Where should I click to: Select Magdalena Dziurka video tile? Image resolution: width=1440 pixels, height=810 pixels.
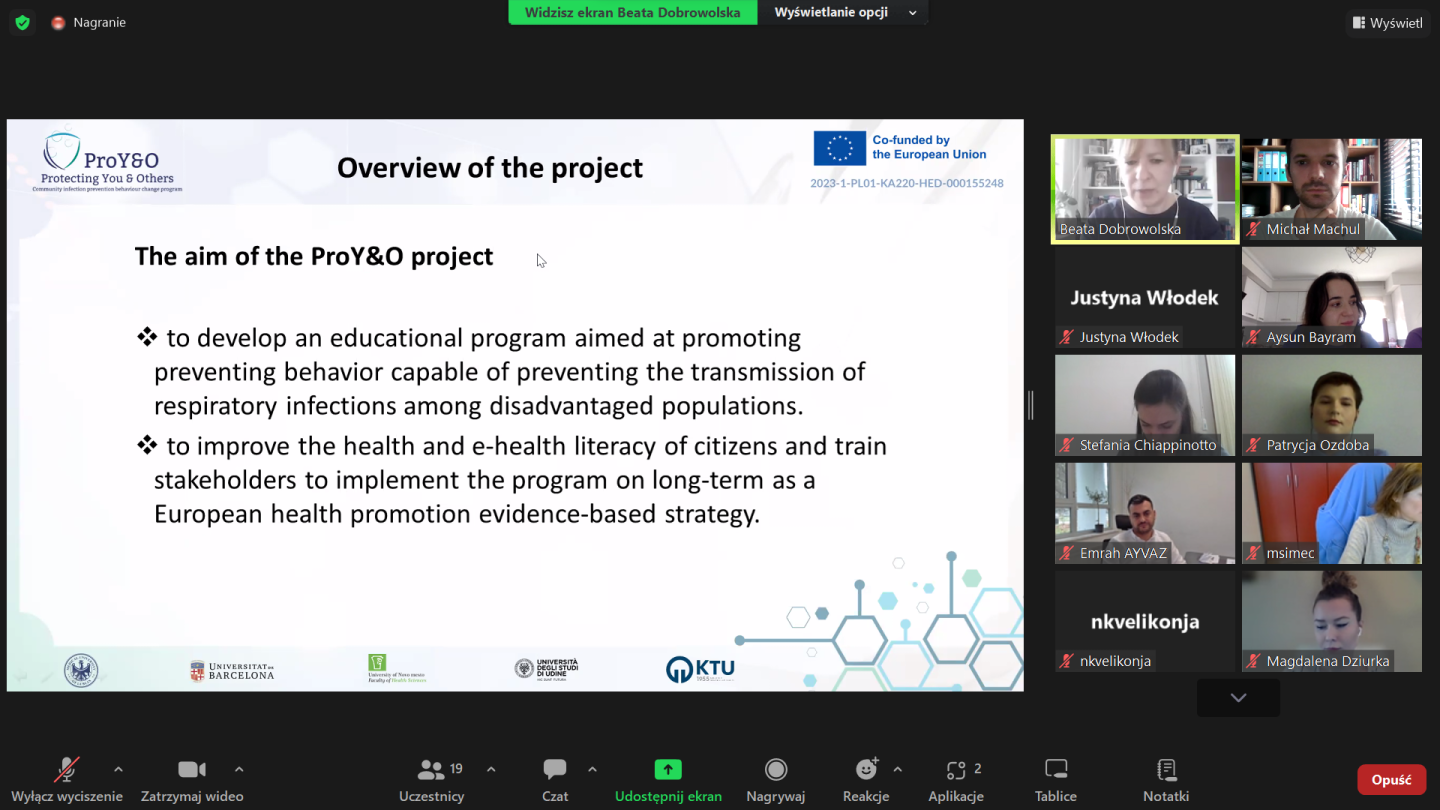1332,621
